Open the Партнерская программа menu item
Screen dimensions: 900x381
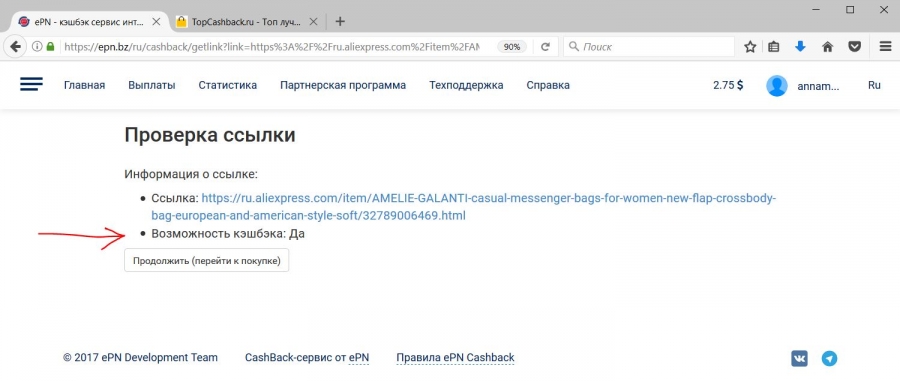(x=343, y=85)
